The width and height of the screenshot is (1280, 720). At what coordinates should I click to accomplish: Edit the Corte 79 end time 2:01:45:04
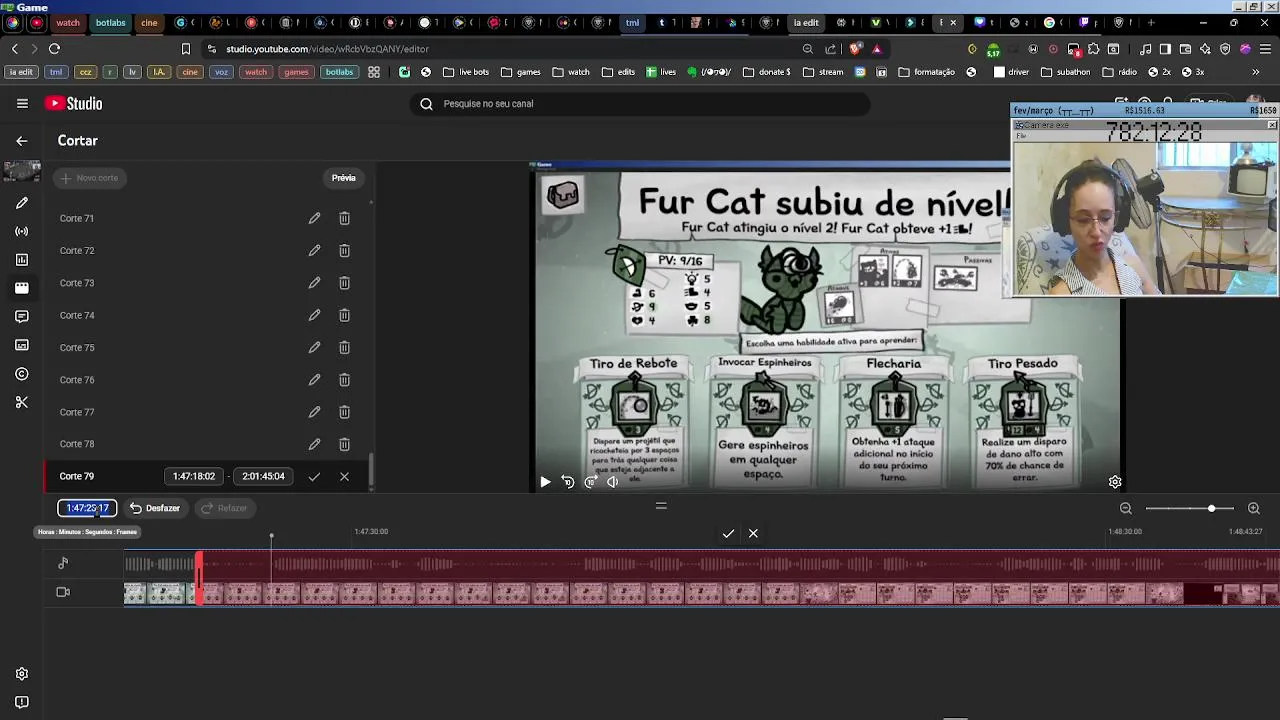pos(263,477)
